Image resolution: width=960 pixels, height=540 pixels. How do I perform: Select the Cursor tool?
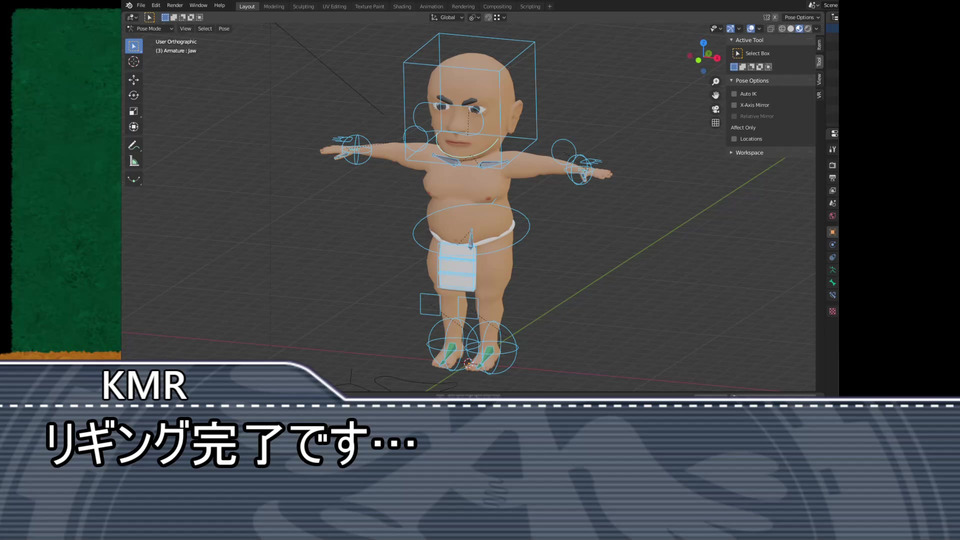[x=133, y=62]
